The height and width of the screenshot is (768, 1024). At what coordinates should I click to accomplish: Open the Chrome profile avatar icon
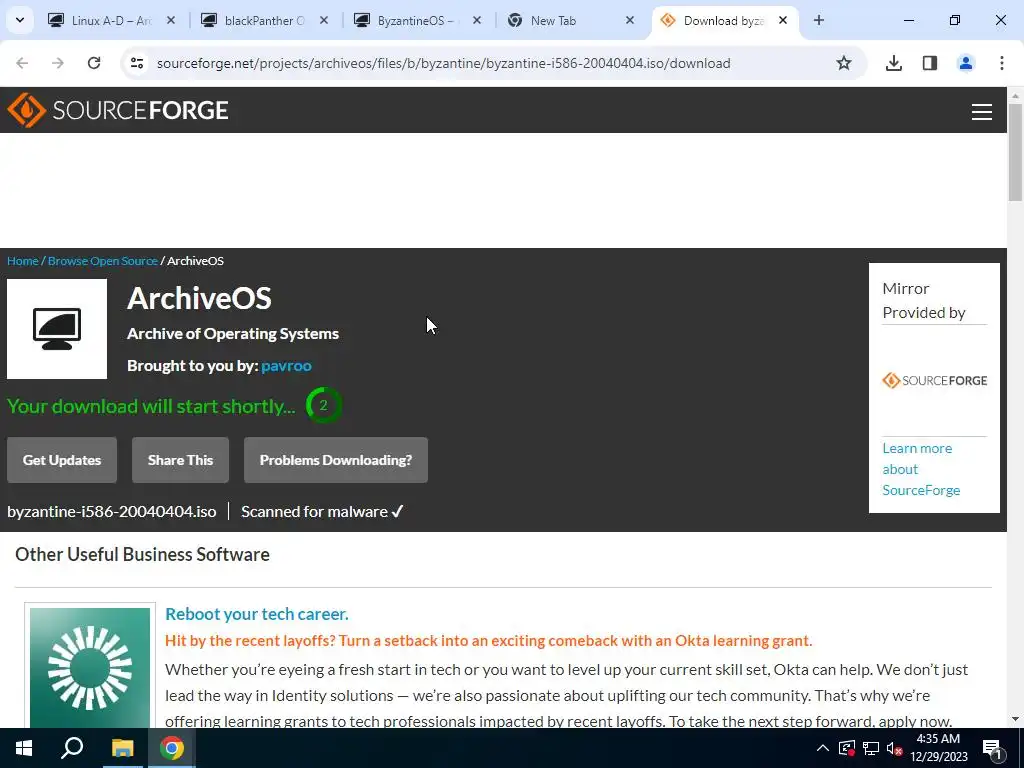966,63
